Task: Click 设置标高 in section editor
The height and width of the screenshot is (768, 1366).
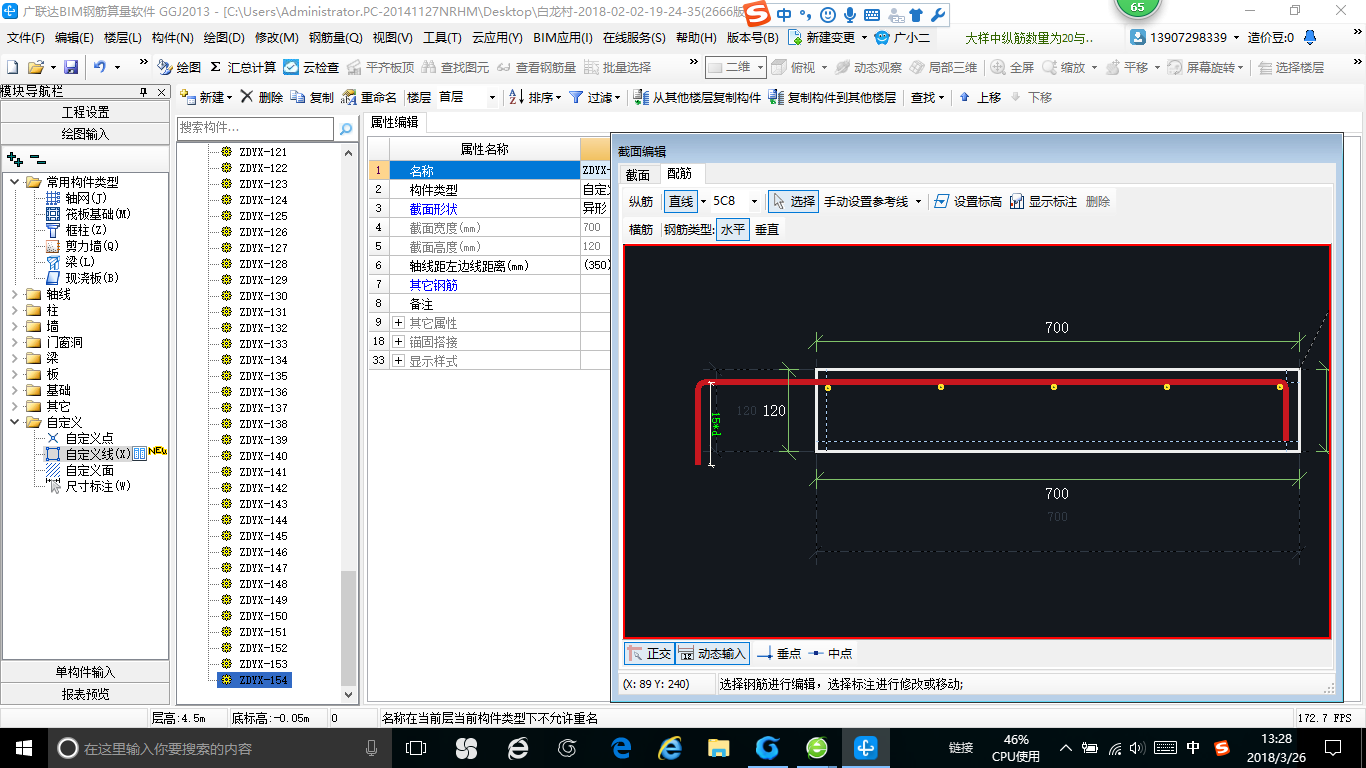Action: (967, 201)
